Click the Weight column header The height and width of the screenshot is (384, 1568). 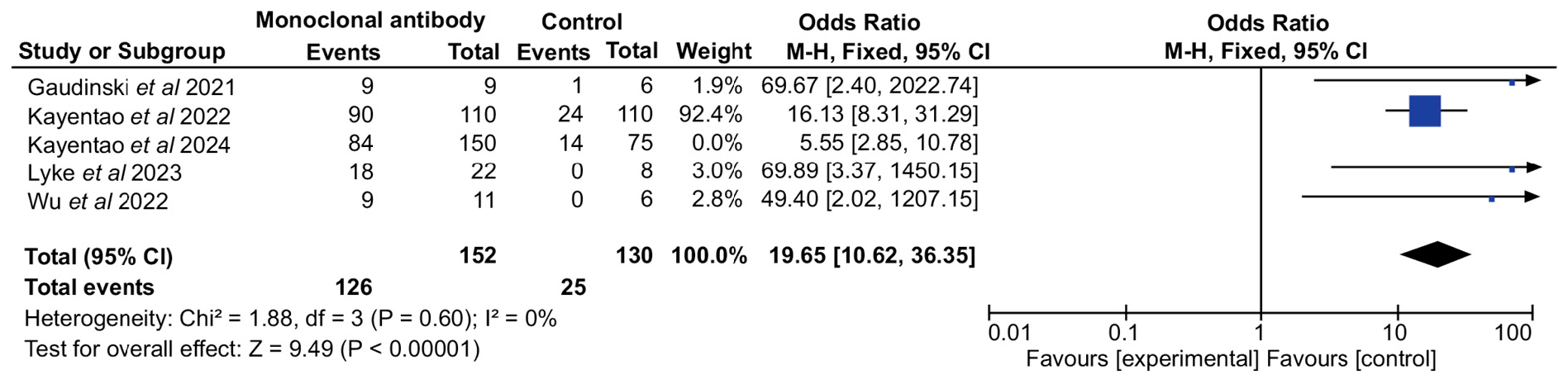click(x=713, y=51)
